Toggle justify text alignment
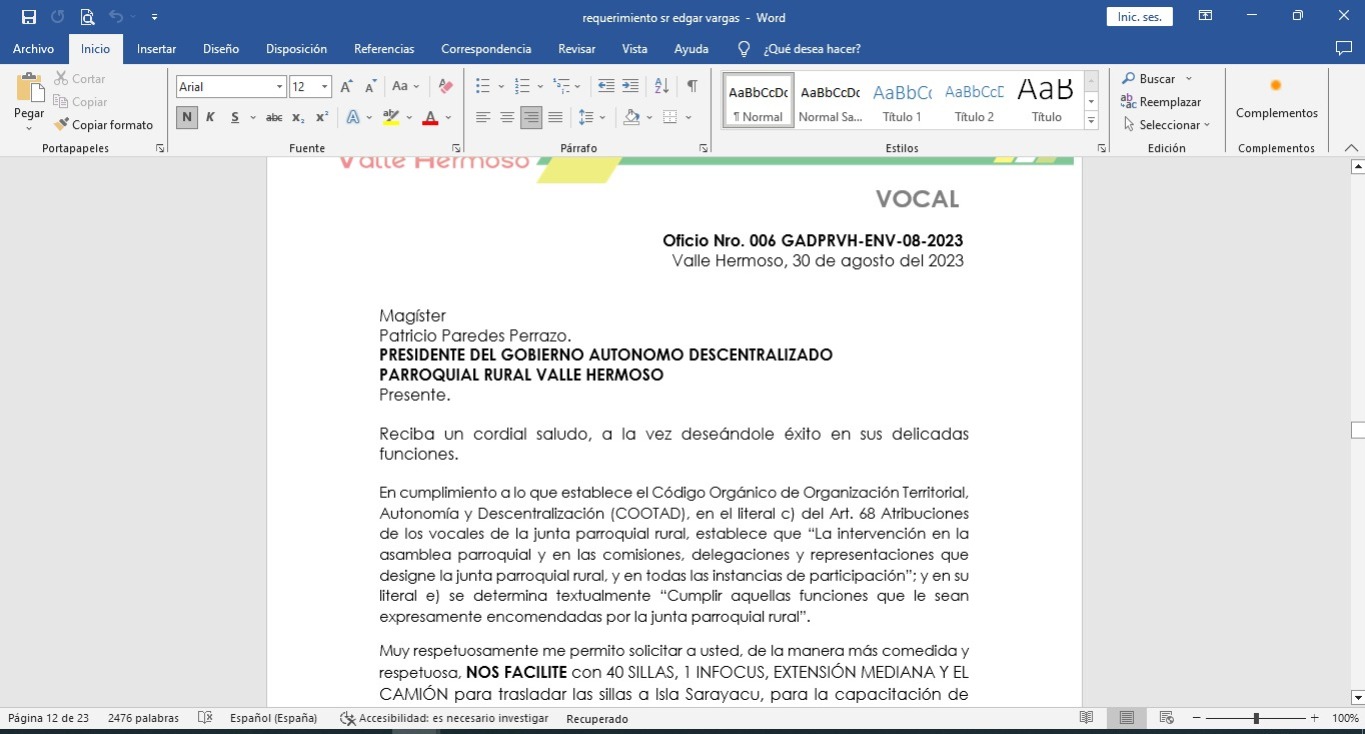The image size is (1365, 734). click(x=555, y=118)
